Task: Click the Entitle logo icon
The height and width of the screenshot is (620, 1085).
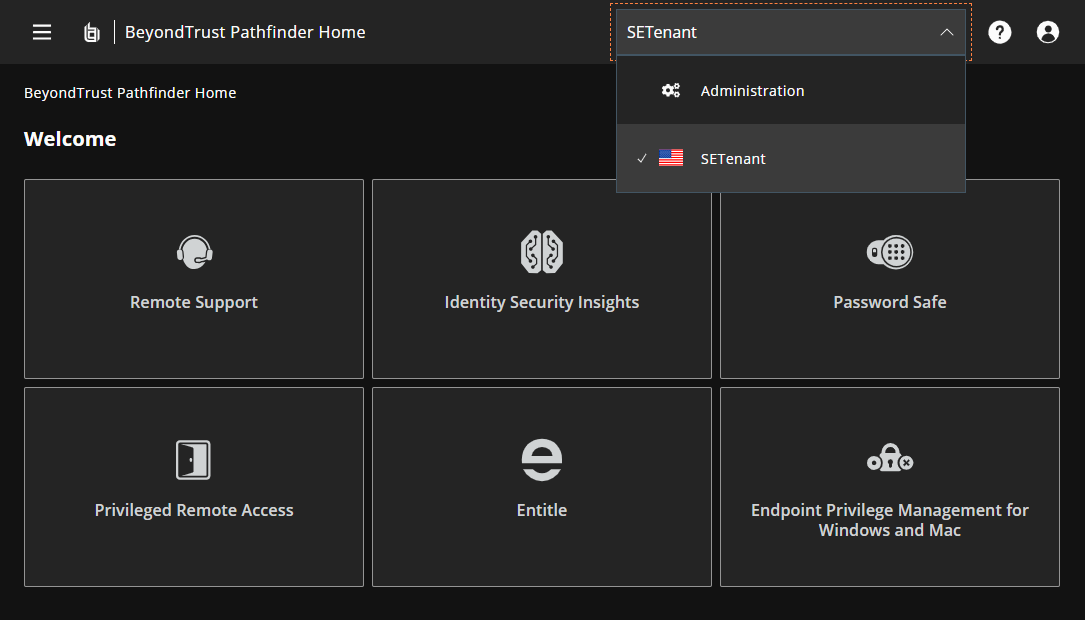Action: [542, 459]
